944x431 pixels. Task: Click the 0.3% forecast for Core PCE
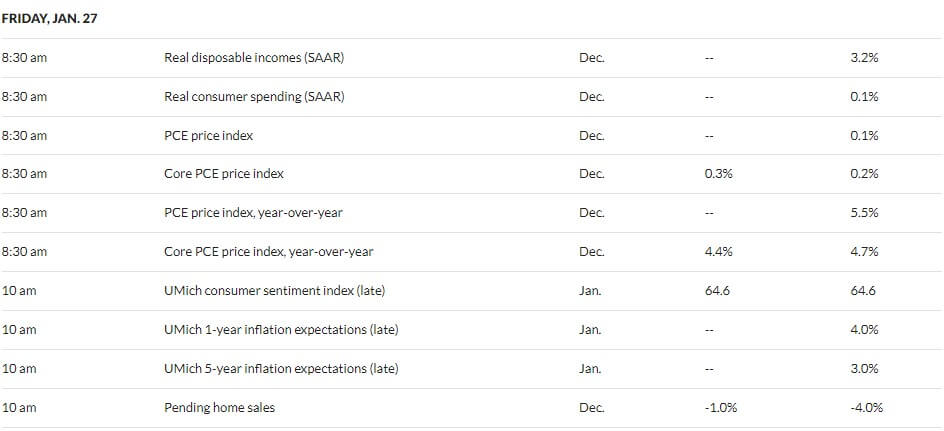718,173
